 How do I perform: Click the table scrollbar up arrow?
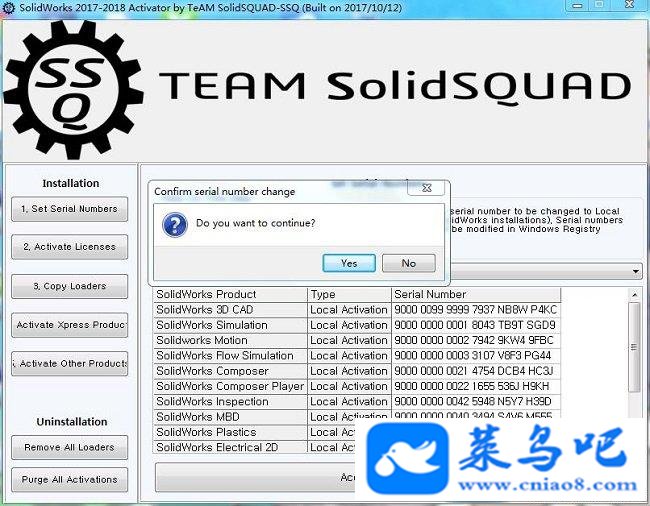[635, 295]
